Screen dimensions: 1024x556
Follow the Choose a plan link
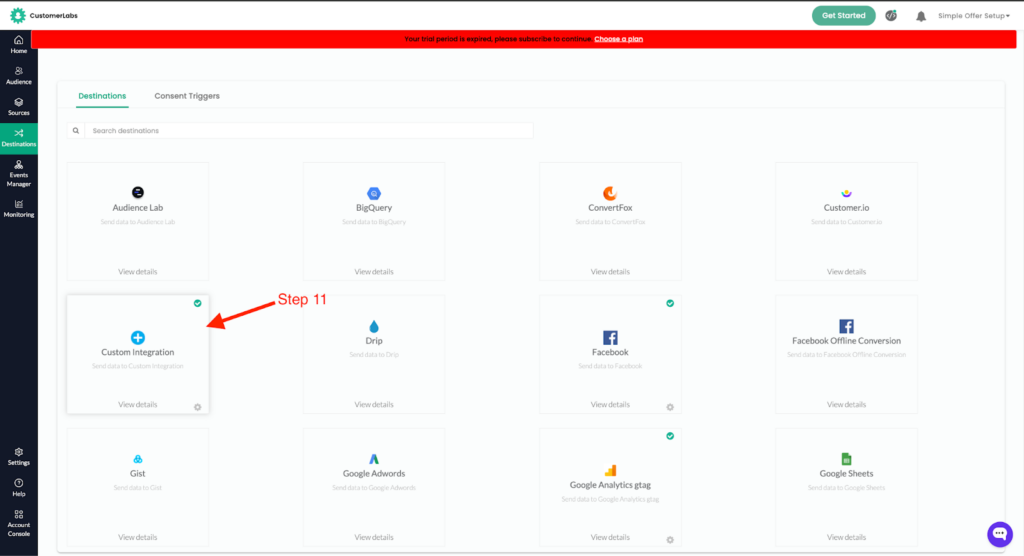click(618, 39)
